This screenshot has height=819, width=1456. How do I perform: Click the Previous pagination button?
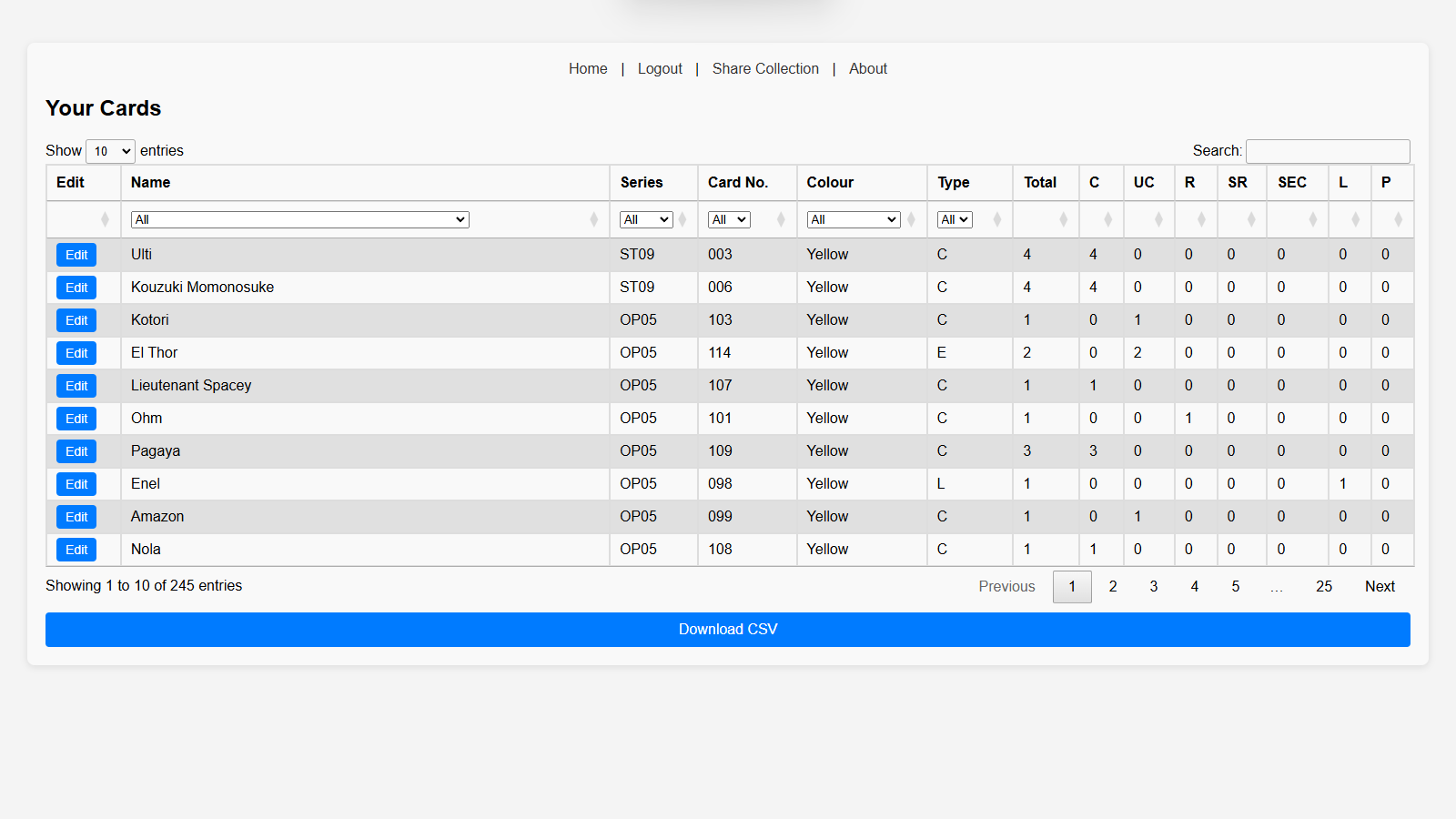click(x=1006, y=587)
